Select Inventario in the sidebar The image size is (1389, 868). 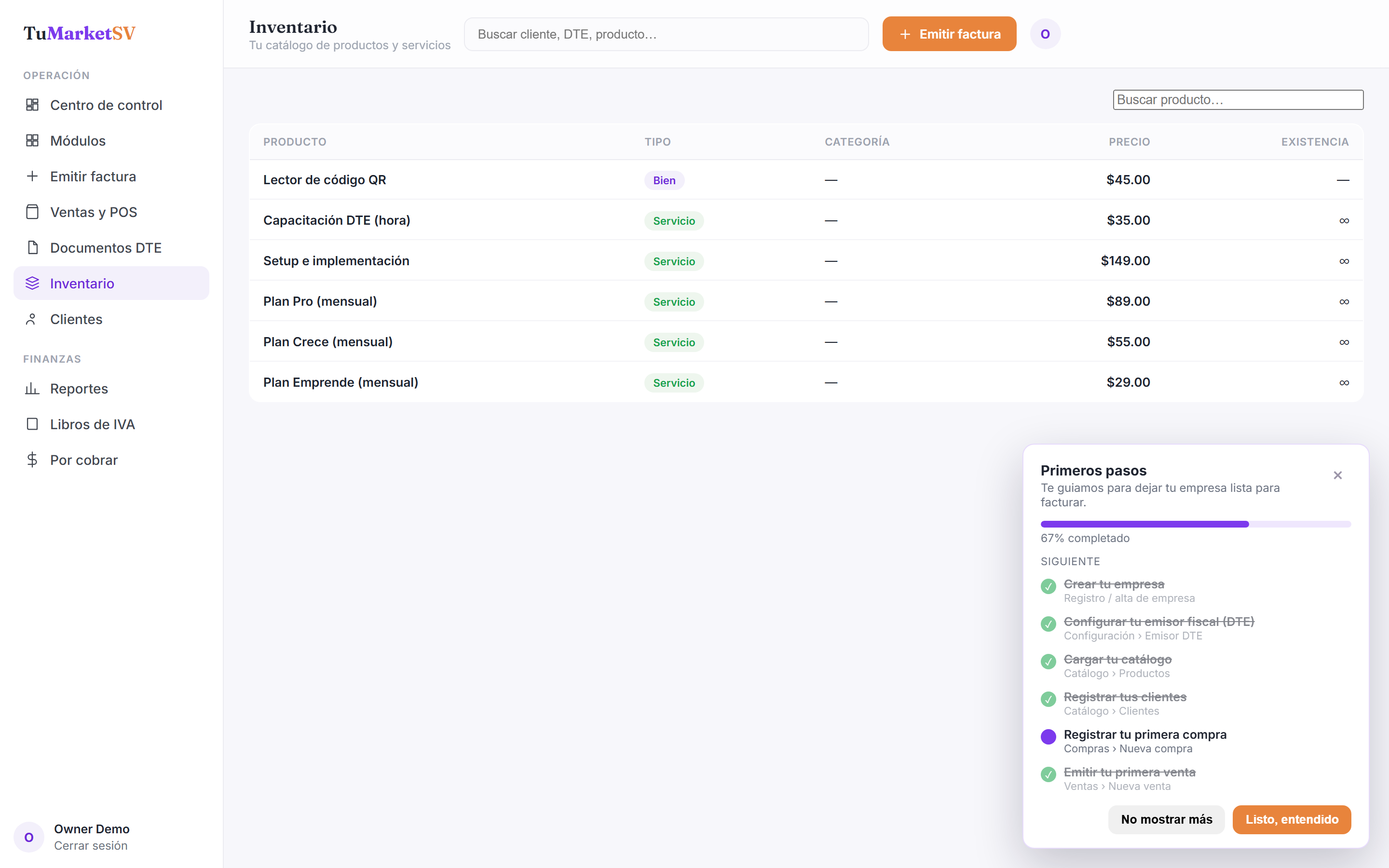111,283
